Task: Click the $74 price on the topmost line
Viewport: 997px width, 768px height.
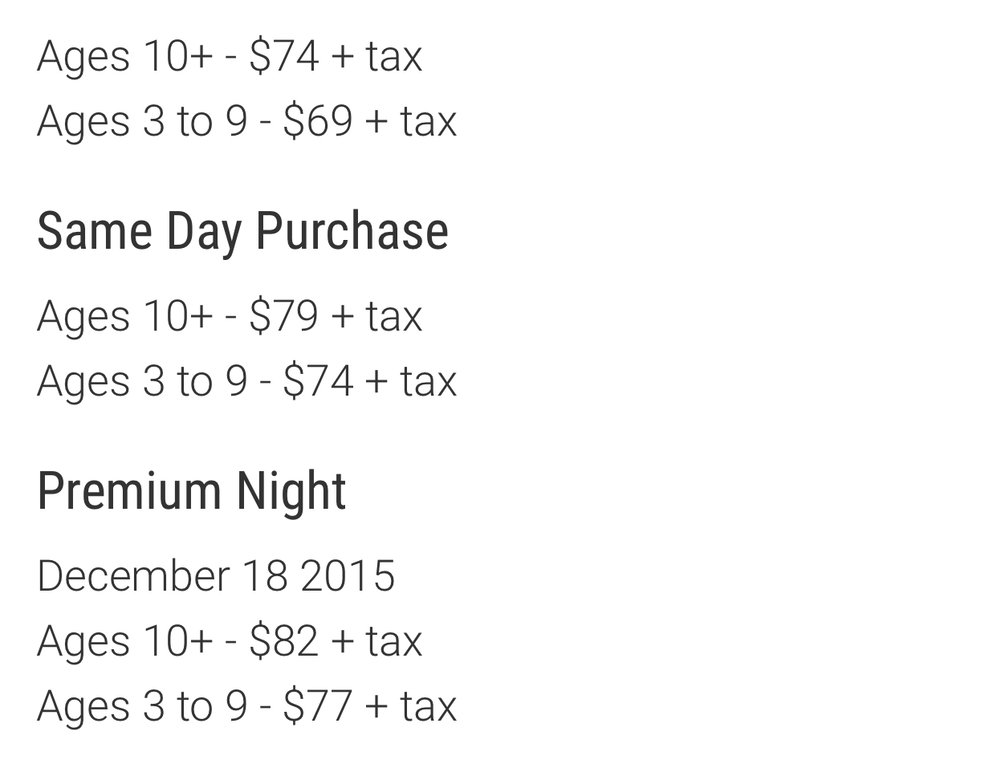Action: point(284,57)
